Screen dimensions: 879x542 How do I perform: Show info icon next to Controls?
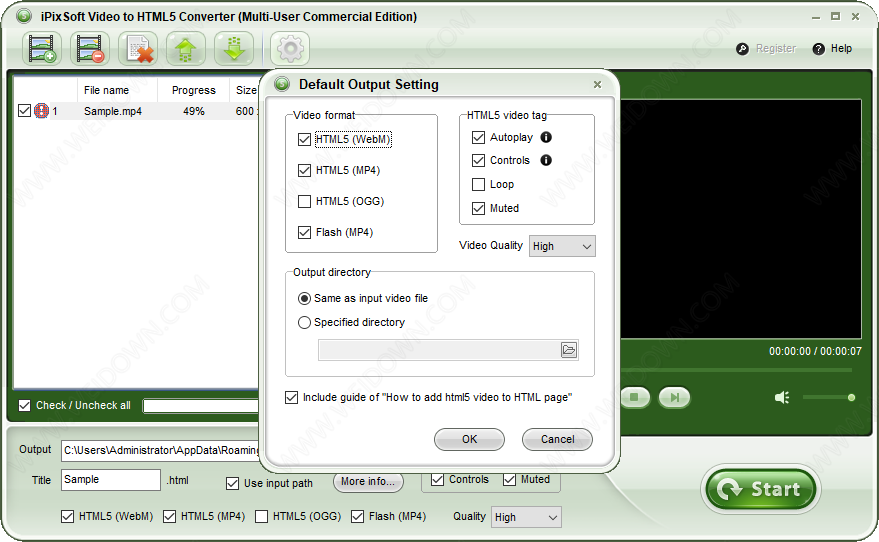pyautogui.click(x=546, y=160)
